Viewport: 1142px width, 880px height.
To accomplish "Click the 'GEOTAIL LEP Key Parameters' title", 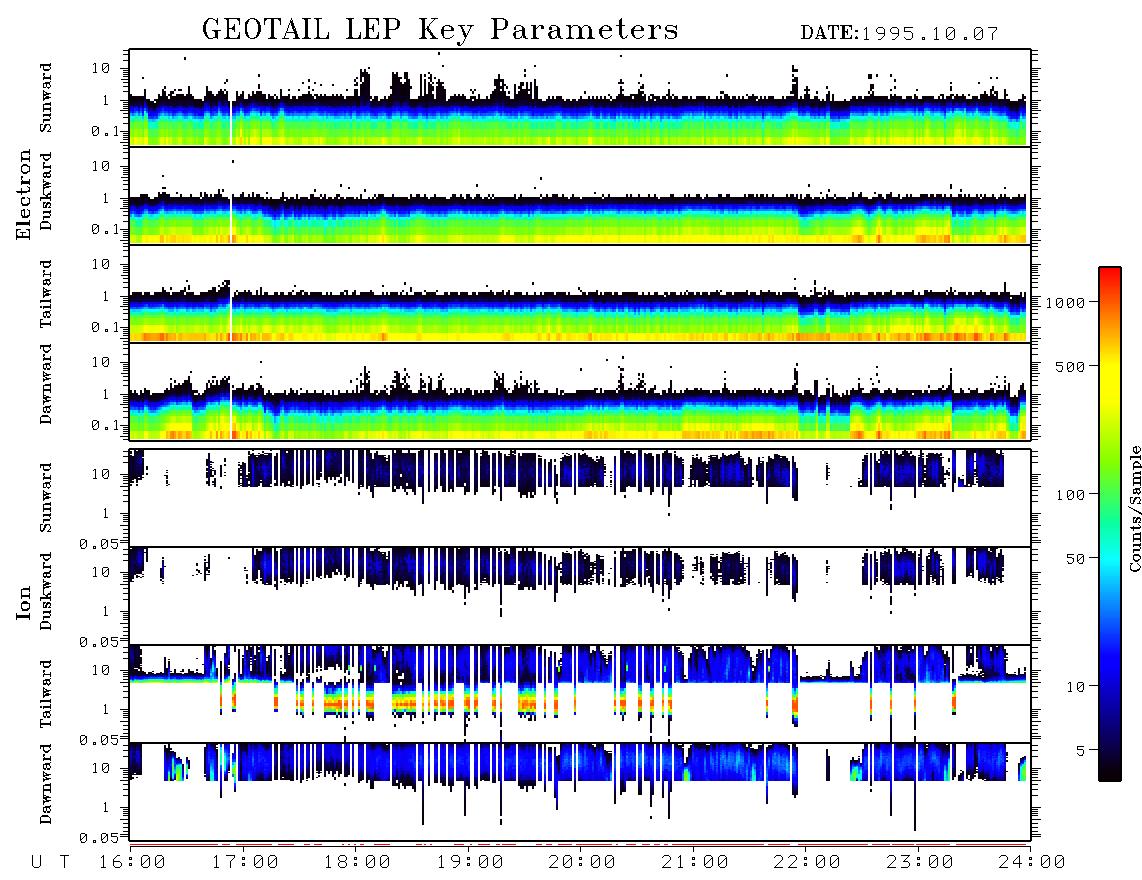I will point(440,31).
